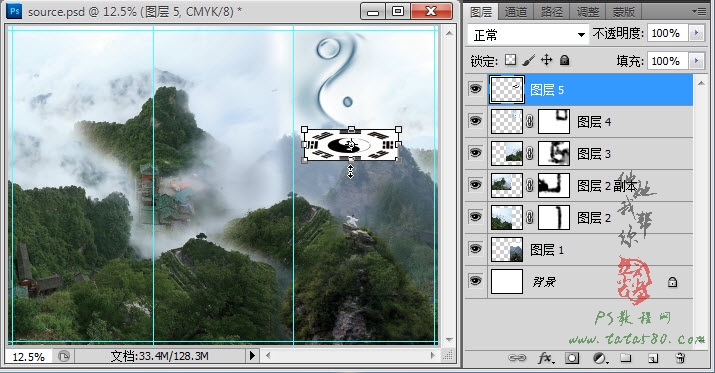Open the 正常 blend mode dropdown
The width and height of the screenshot is (715, 373).
[528, 35]
